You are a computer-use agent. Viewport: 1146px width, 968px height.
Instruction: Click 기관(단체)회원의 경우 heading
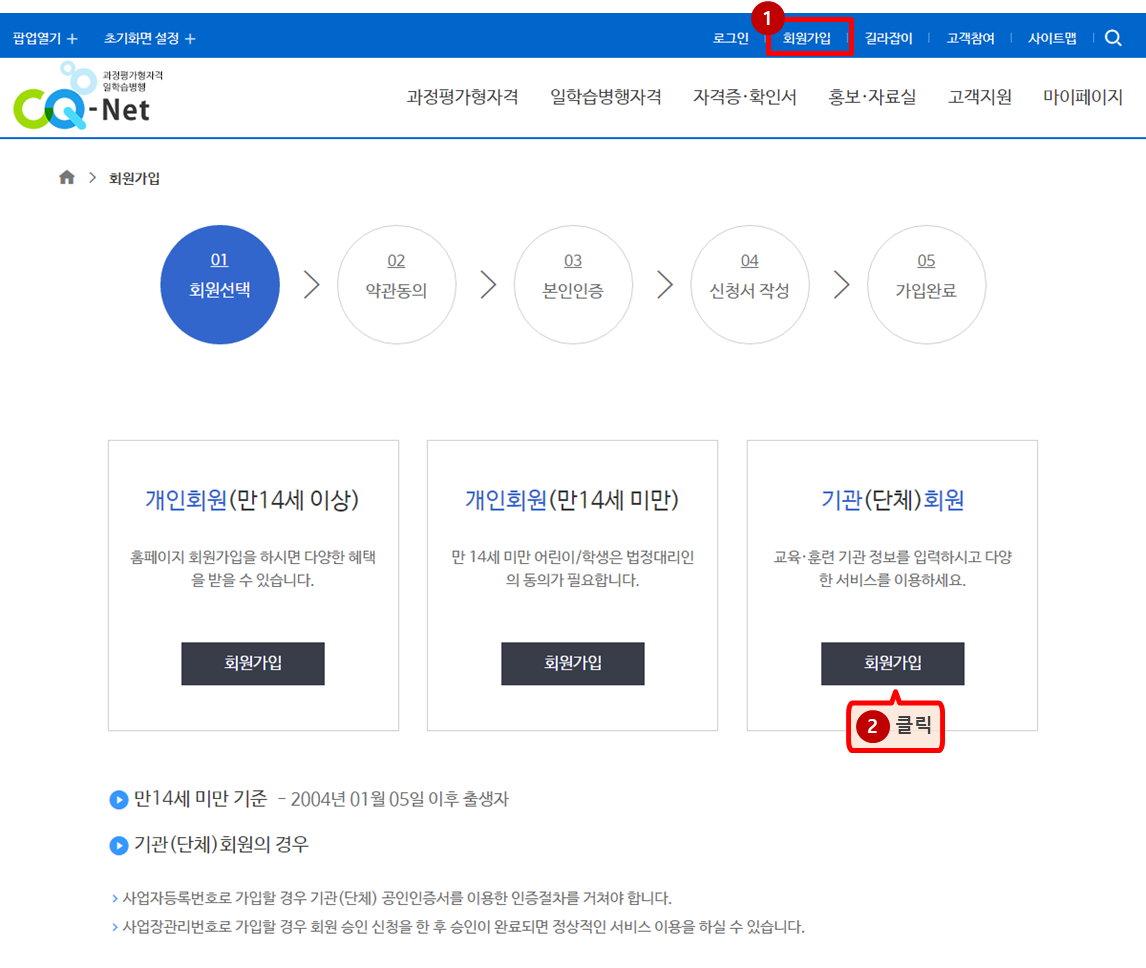[221, 844]
